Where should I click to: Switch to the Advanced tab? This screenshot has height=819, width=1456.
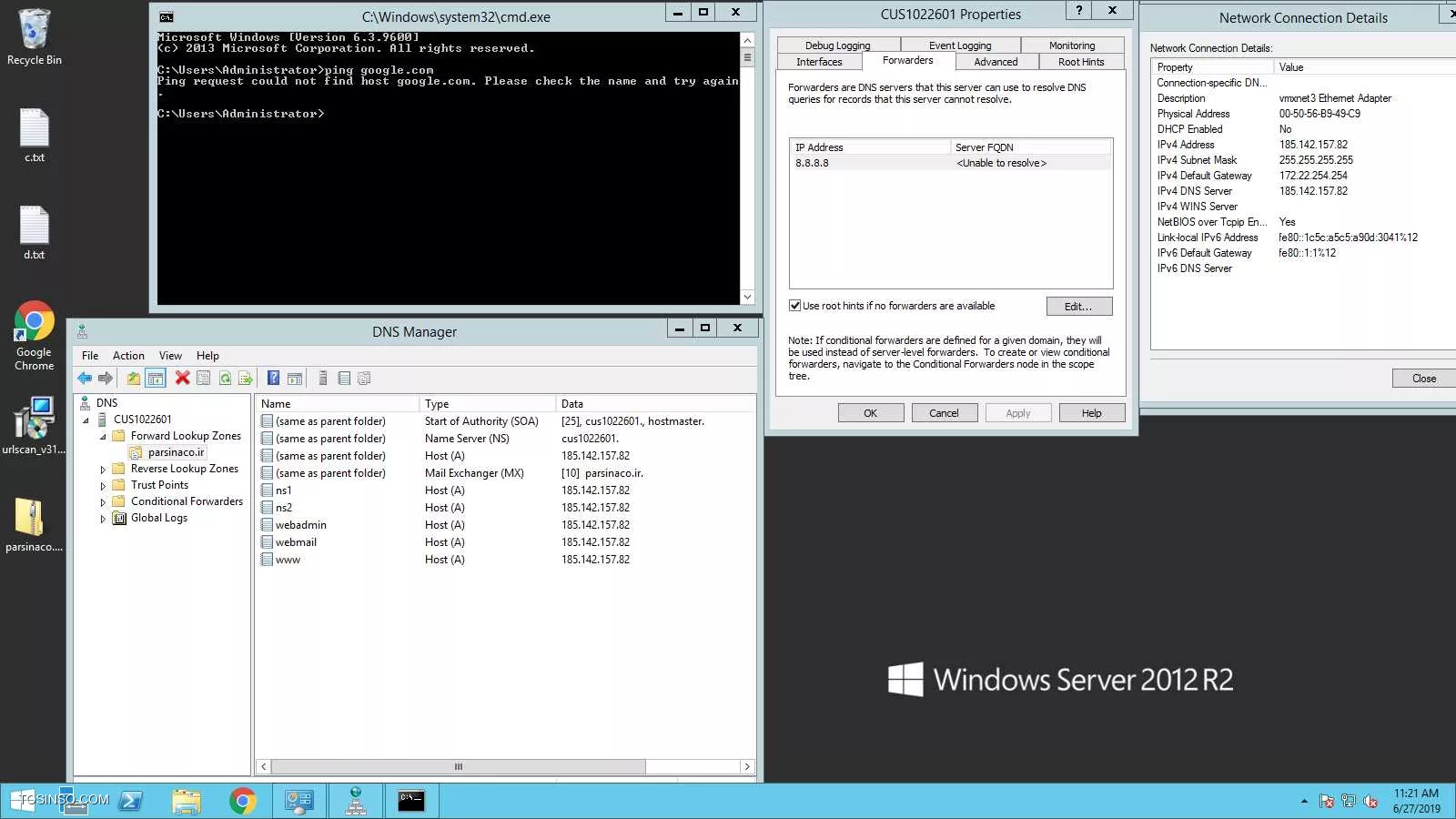click(x=996, y=62)
